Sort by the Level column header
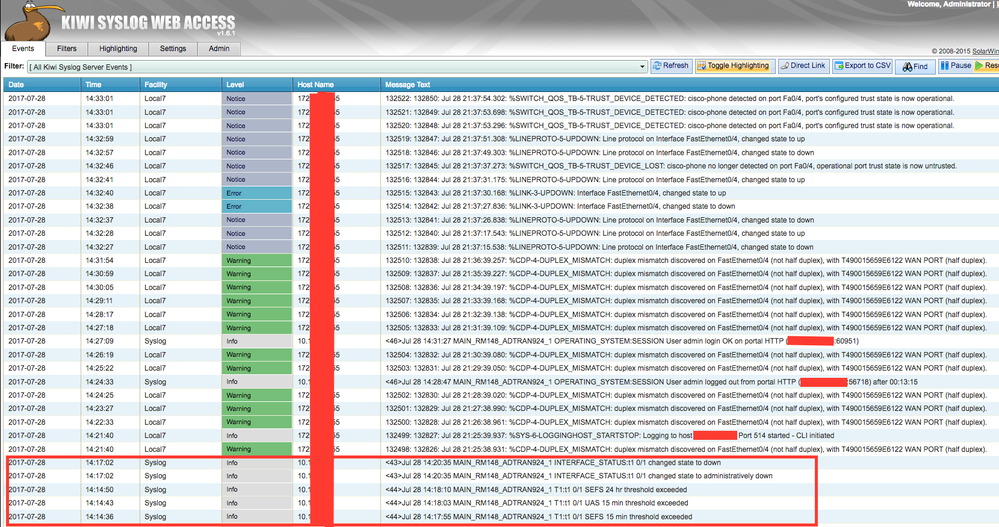Image resolution: width=999 pixels, height=527 pixels. pos(257,85)
